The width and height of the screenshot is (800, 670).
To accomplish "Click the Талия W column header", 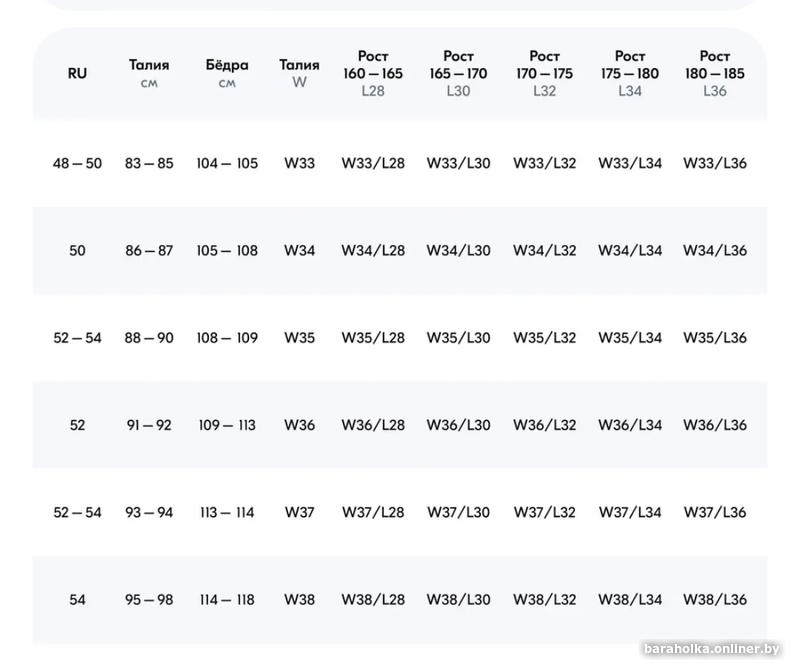I will click(x=299, y=73).
